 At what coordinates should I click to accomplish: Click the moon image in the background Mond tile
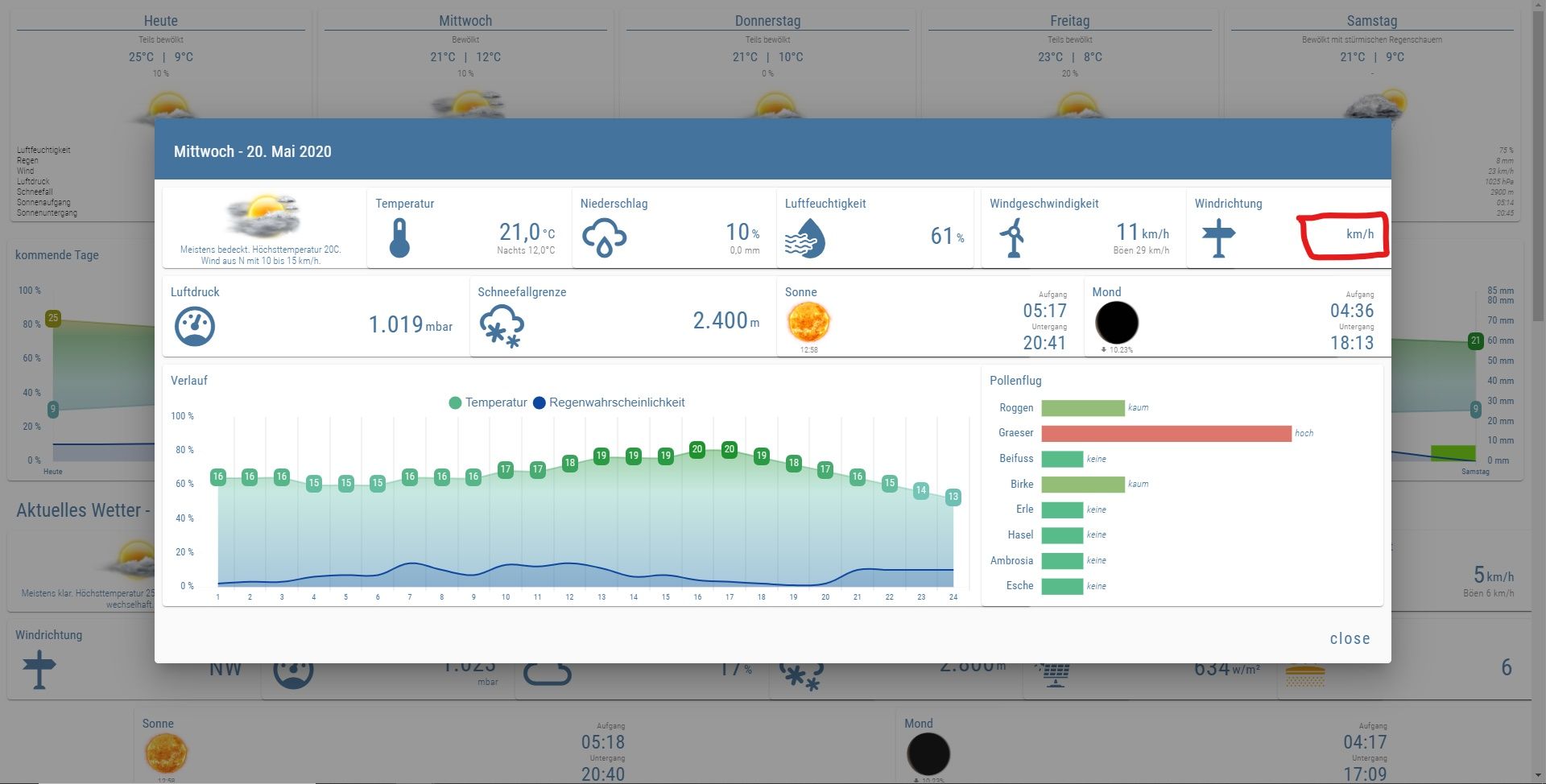click(x=928, y=754)
